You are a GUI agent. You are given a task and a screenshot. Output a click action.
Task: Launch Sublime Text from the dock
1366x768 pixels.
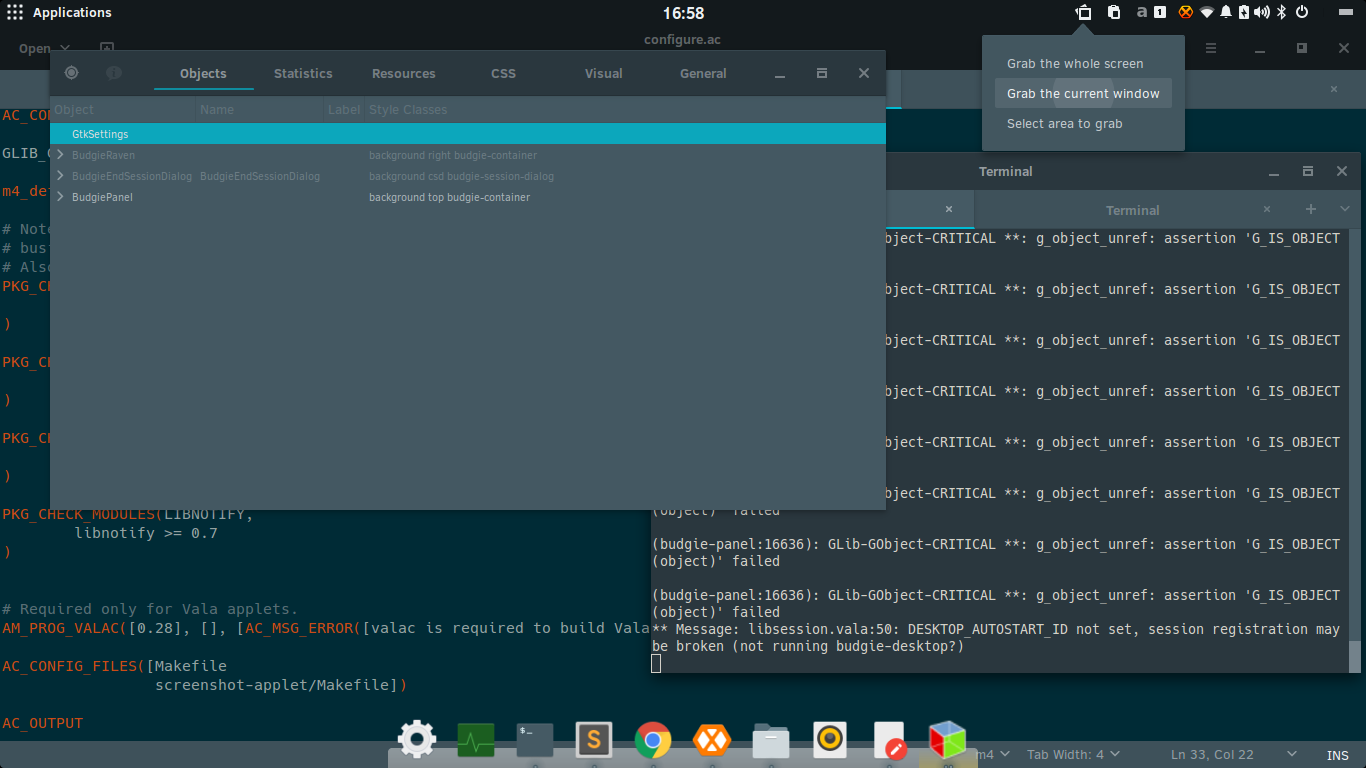click(594, 740)
